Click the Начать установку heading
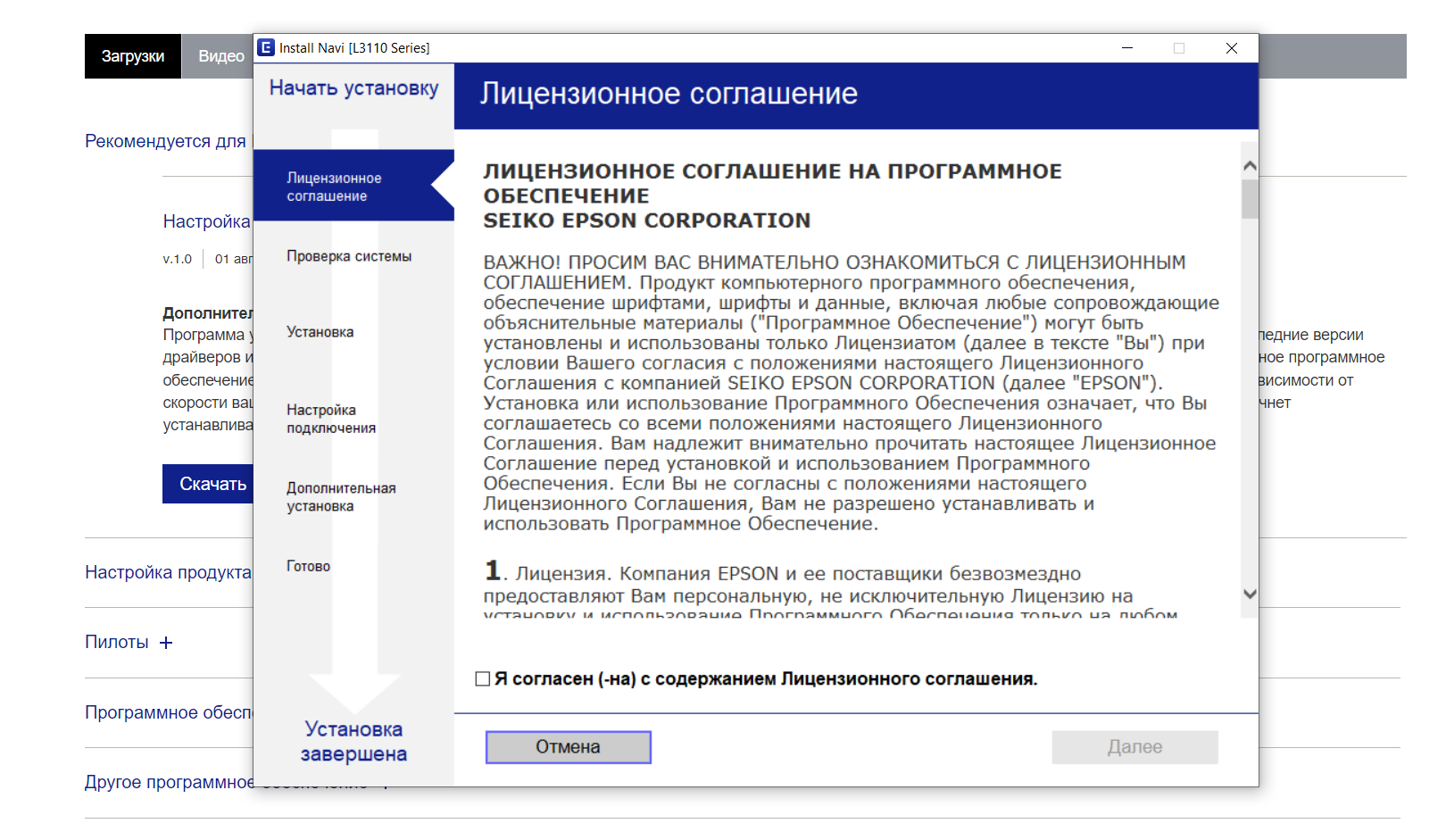Screen dimensions: 1446x840 [354, 87]
